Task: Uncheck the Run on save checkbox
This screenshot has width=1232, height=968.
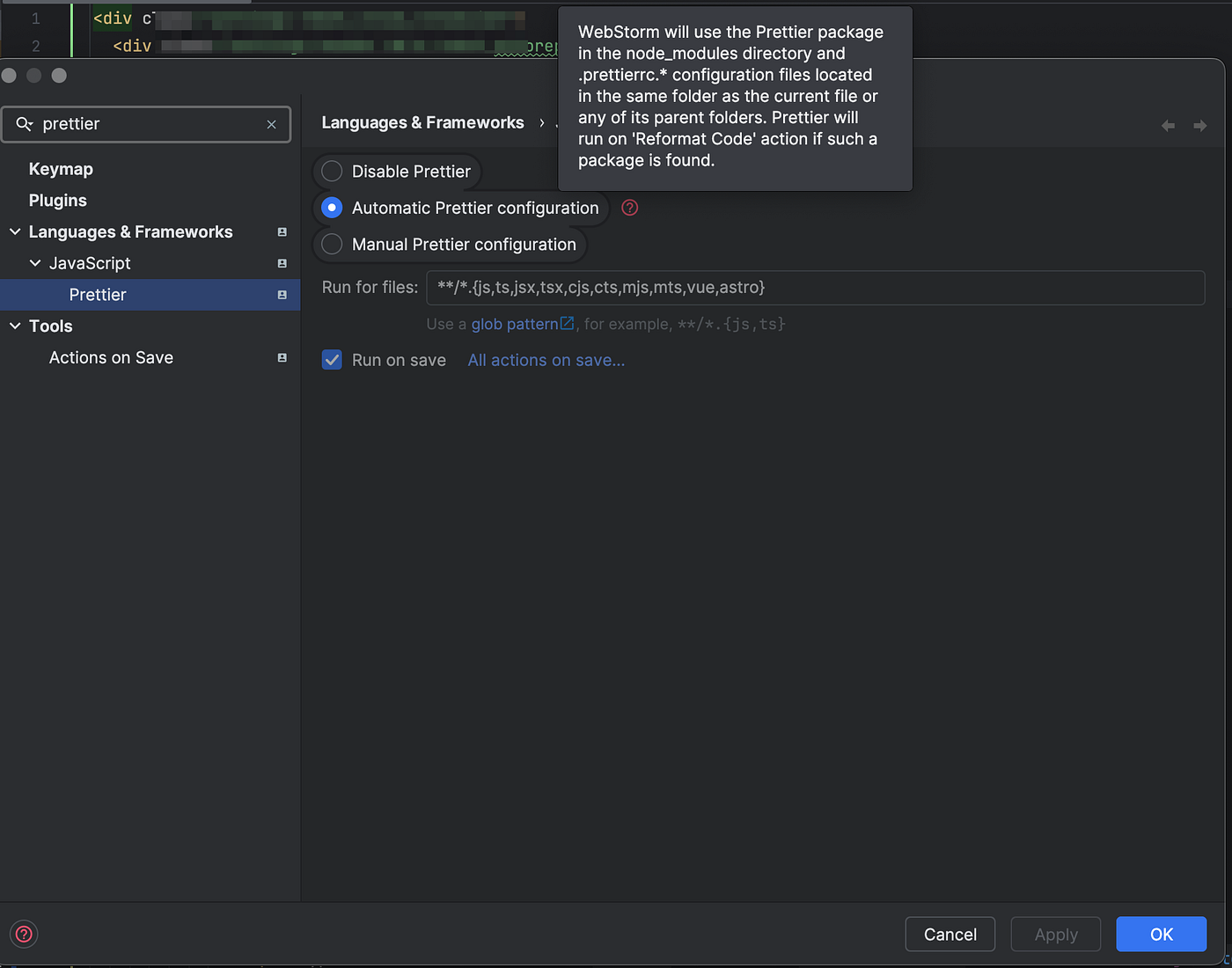Action: (332, 359)
